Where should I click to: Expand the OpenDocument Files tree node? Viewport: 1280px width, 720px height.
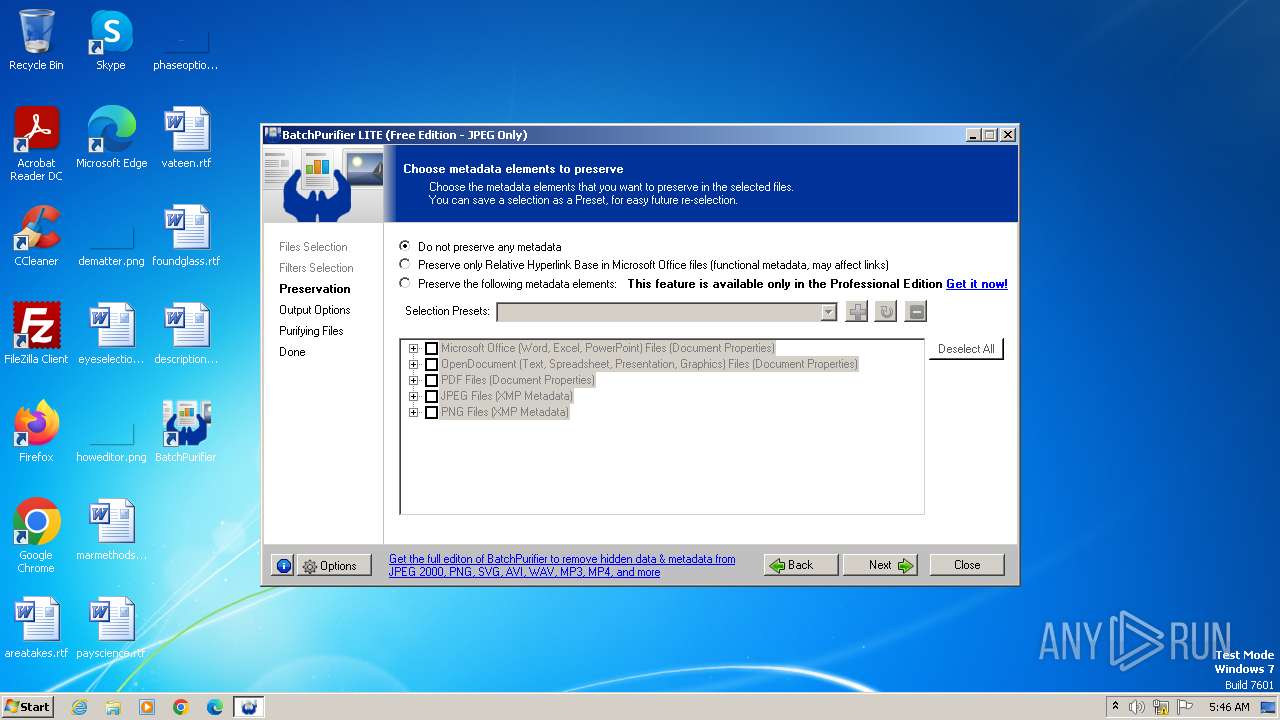click(414, 364)
